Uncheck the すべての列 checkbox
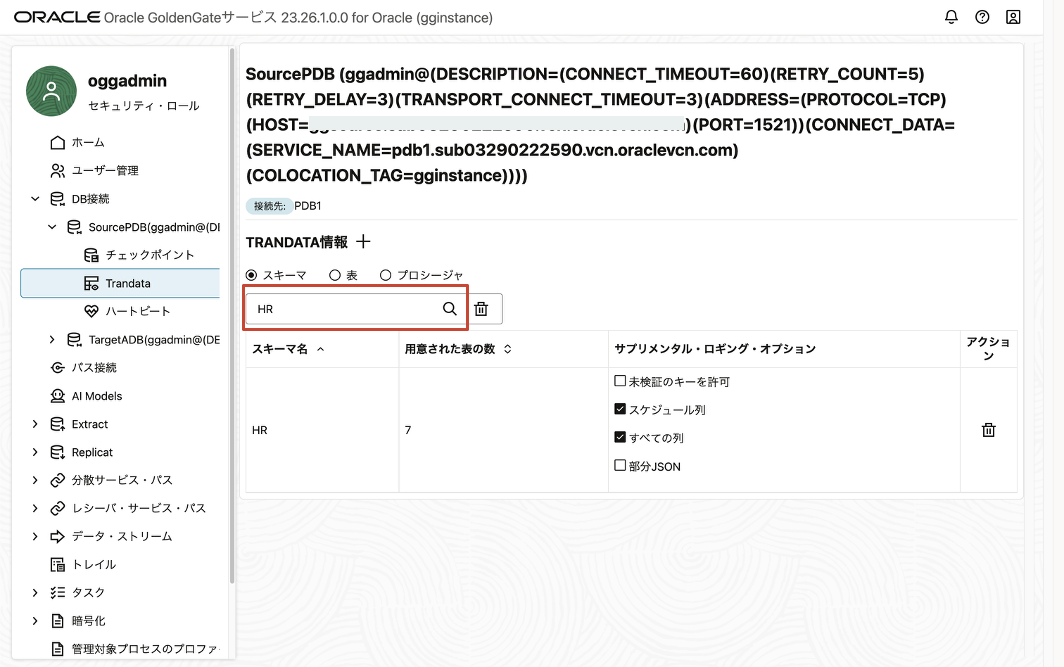 pos(620,438)
